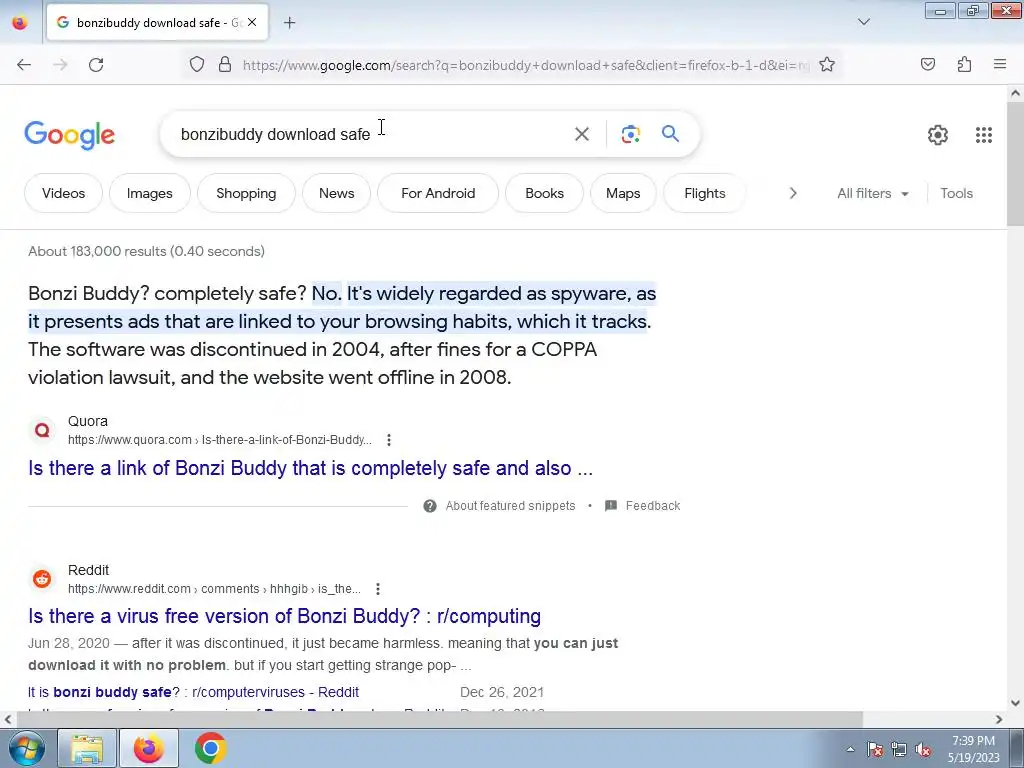The image size is (1024, 768).
Task: Click the results count text 'About 183,000 results'
Action: pos(146,251)
